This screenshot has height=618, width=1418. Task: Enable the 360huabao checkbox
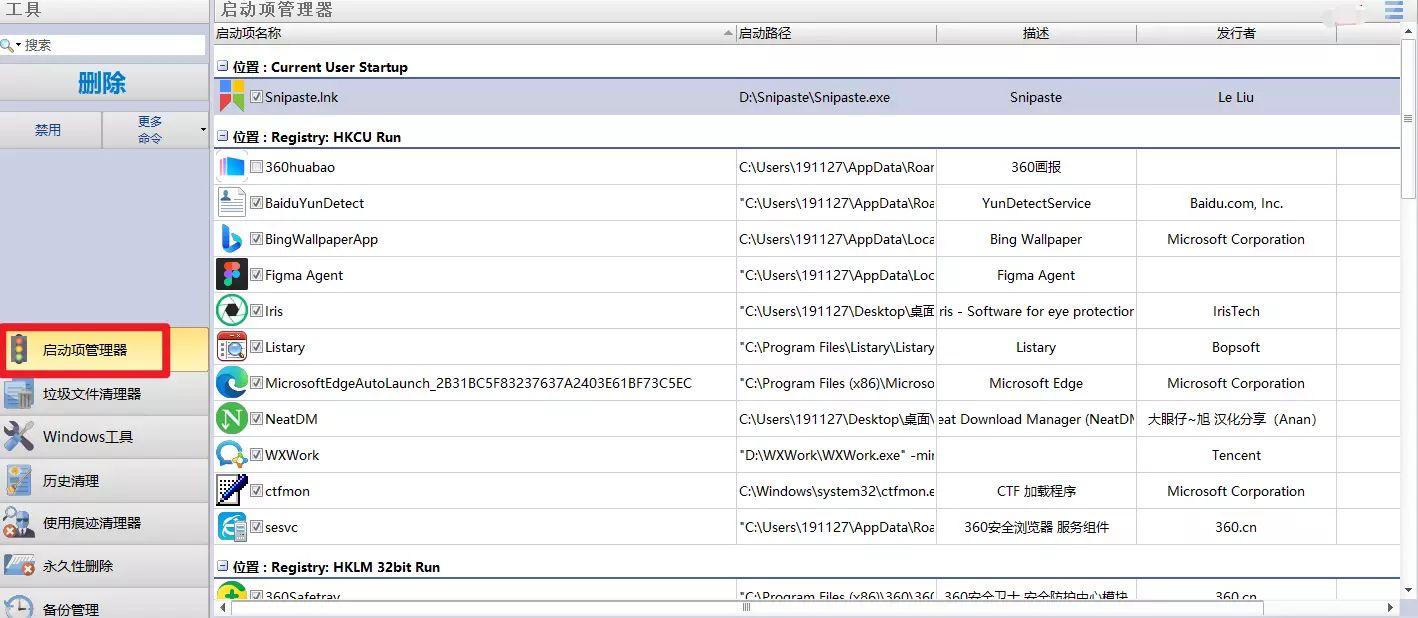point(257,167)
